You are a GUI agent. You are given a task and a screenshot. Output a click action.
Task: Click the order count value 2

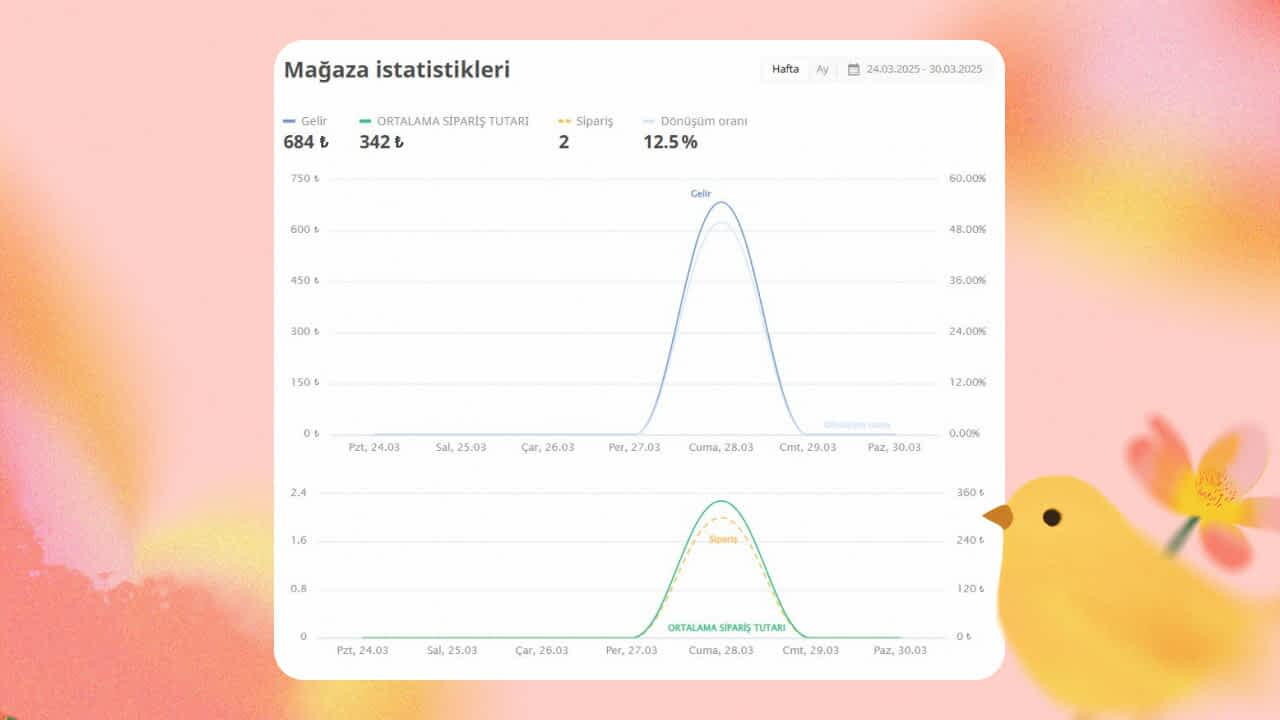click(564, 142)
